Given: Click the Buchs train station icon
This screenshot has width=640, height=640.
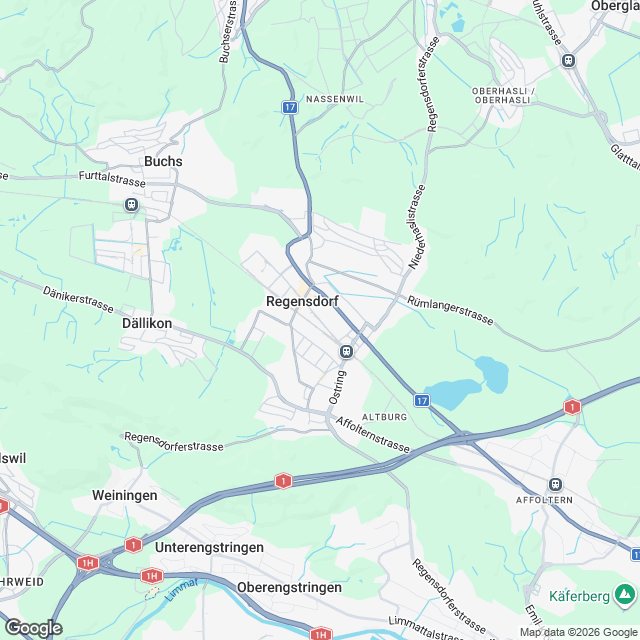Looking at the screenshot, I should [131, 204].
